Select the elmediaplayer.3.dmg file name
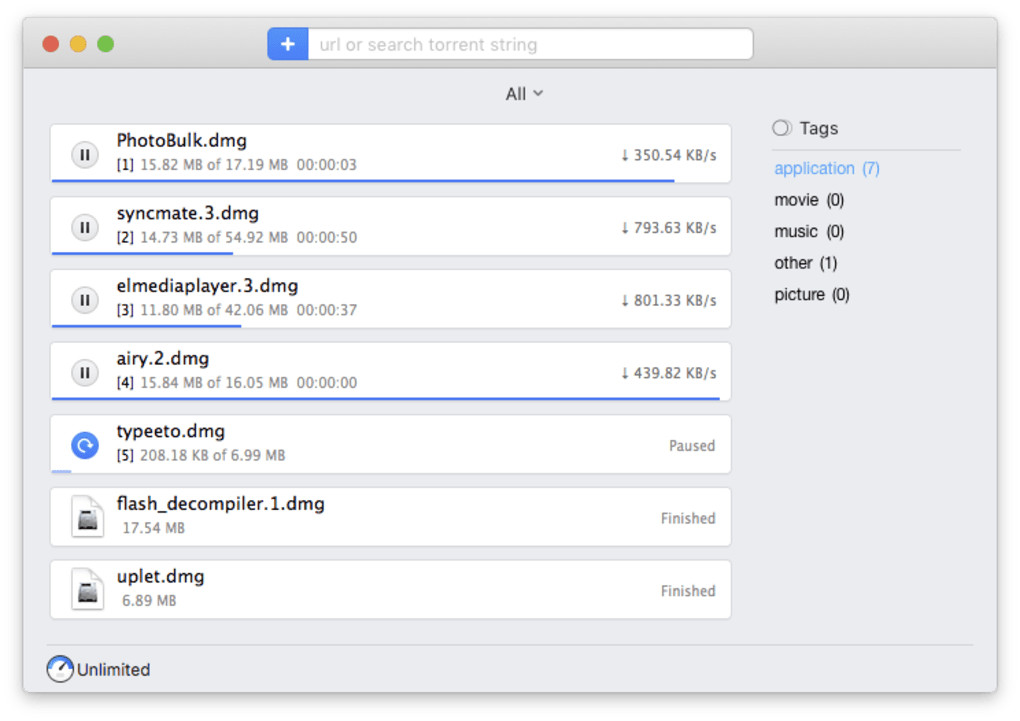Viewport: 1020px width, 721px height. [207, 286]
